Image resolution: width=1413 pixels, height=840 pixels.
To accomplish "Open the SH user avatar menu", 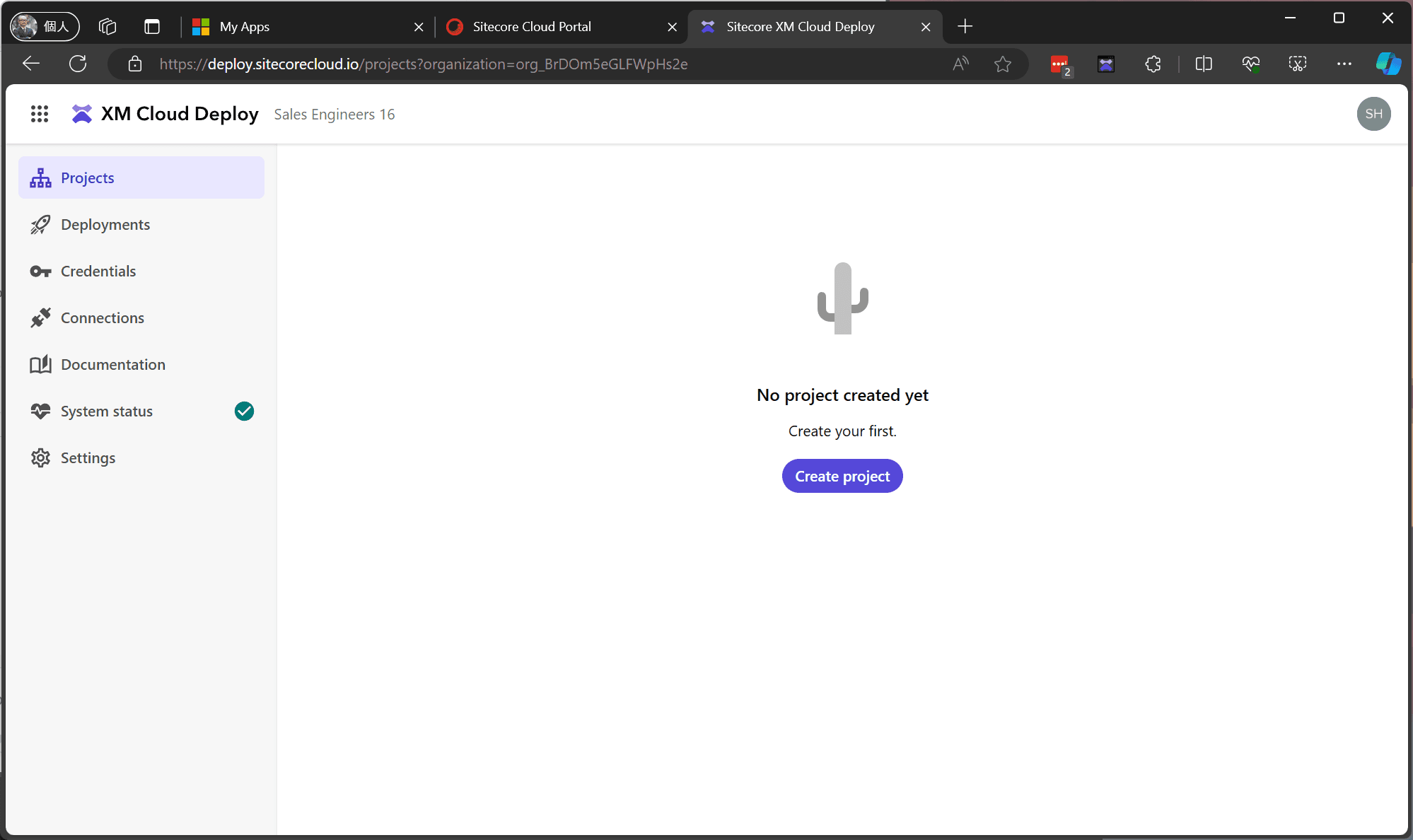I will pyautogui.click(x=1373, y=114).
